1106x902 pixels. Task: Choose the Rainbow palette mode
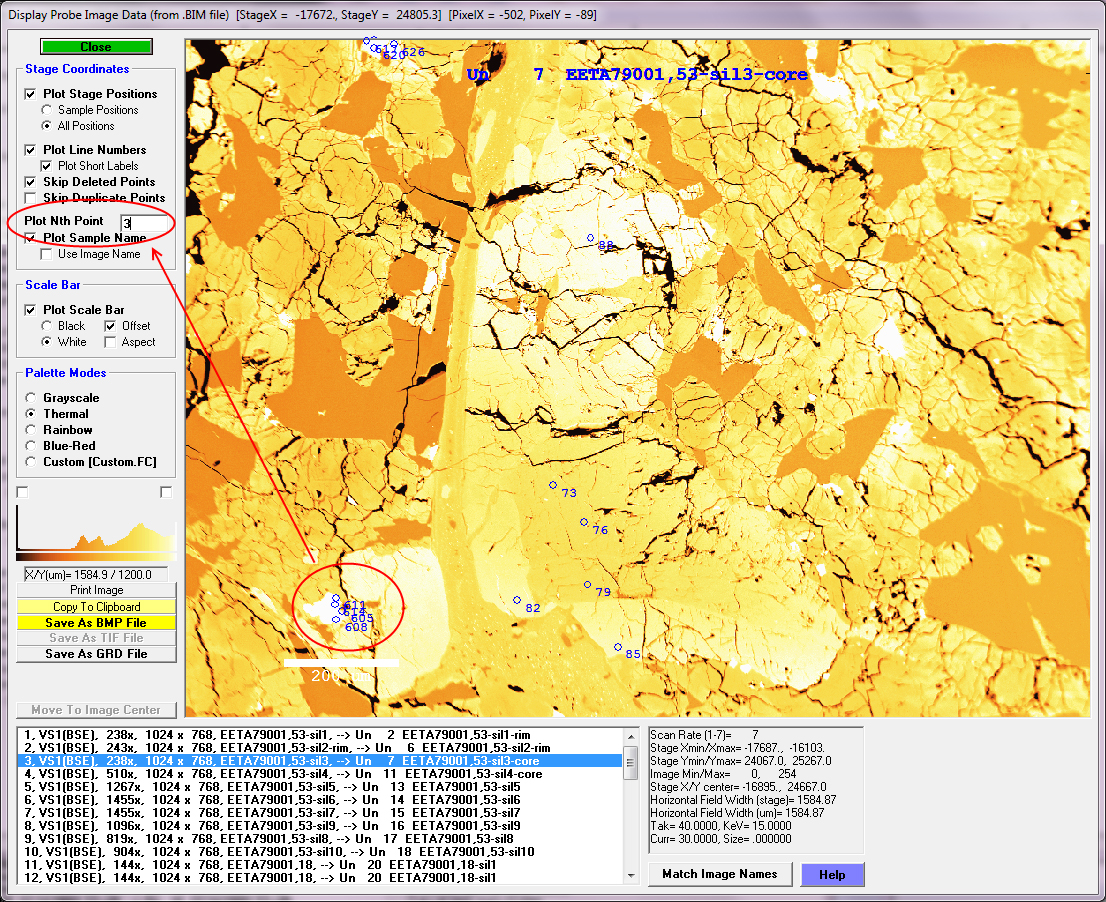[31, 430]
